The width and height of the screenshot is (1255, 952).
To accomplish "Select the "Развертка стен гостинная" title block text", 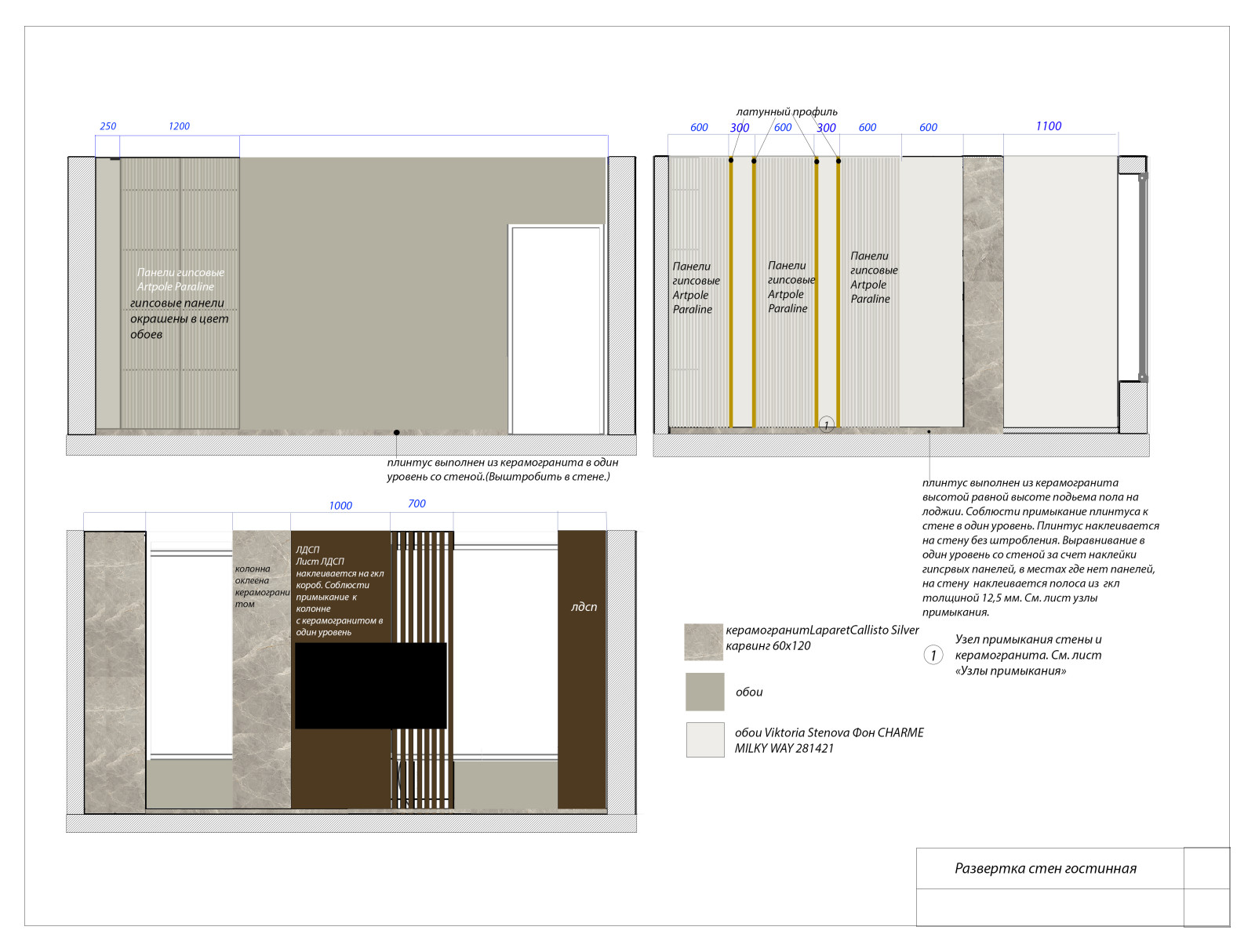I will click(x=1045, y=868).
